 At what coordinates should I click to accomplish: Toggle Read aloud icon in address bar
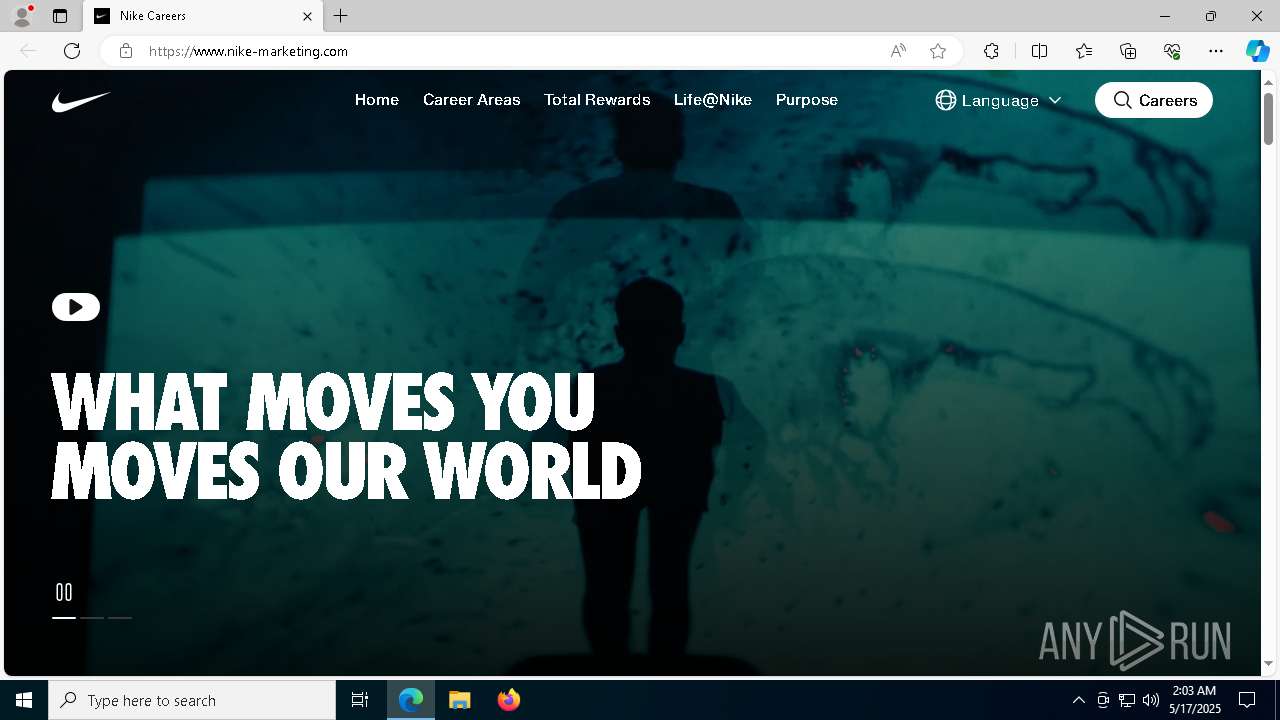[x=898, y=51]
